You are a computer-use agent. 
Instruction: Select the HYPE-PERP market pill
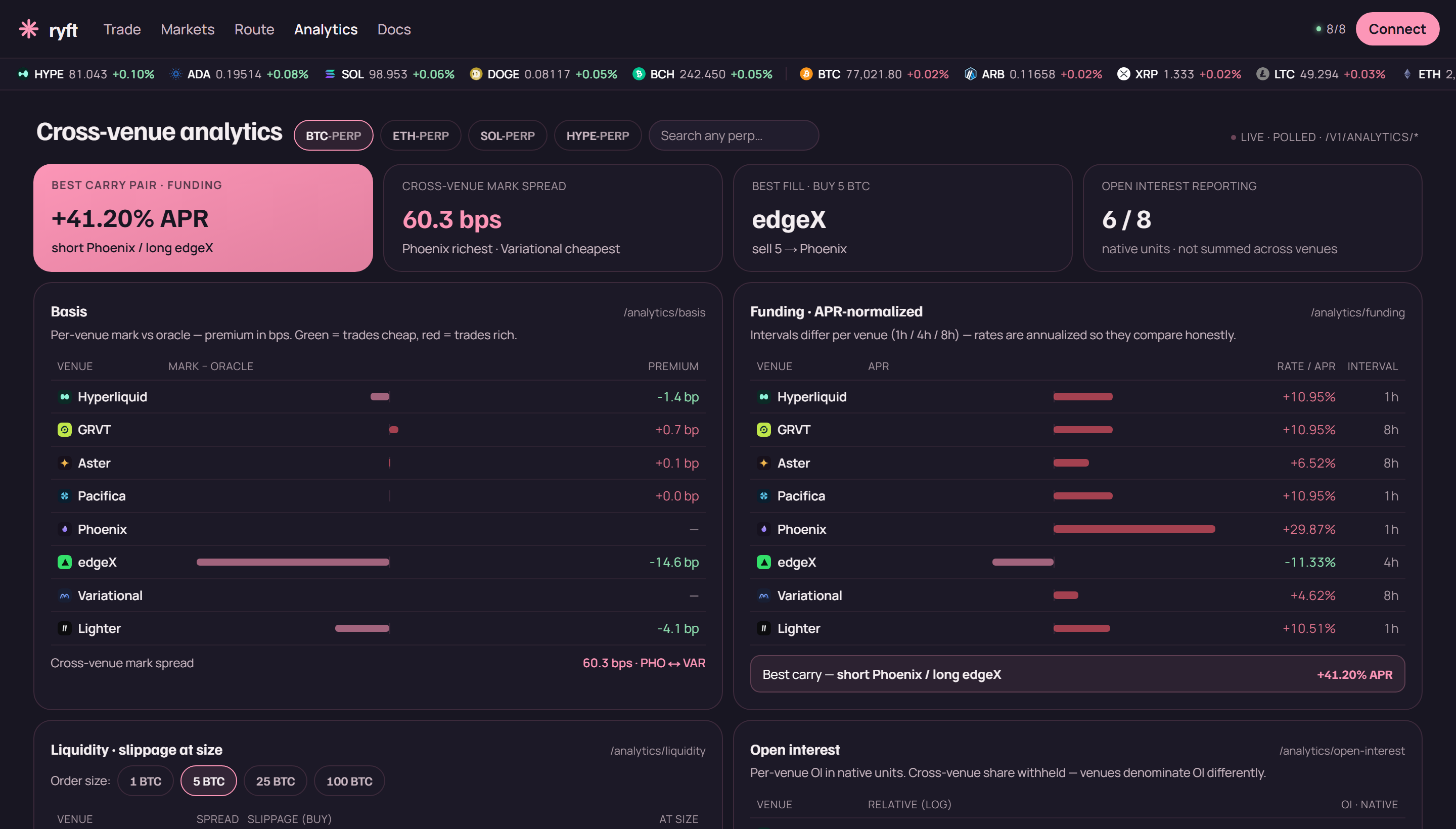pyautogui.click(x=598, y=135)
